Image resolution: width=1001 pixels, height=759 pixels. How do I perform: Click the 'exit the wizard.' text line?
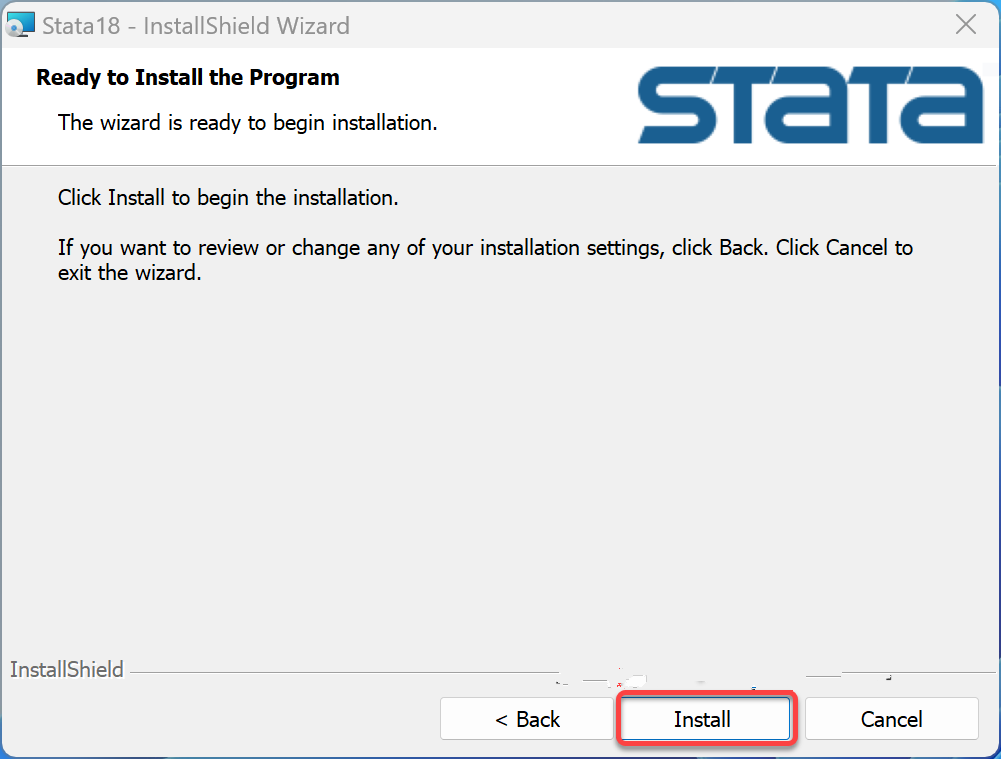click(130, 273)
